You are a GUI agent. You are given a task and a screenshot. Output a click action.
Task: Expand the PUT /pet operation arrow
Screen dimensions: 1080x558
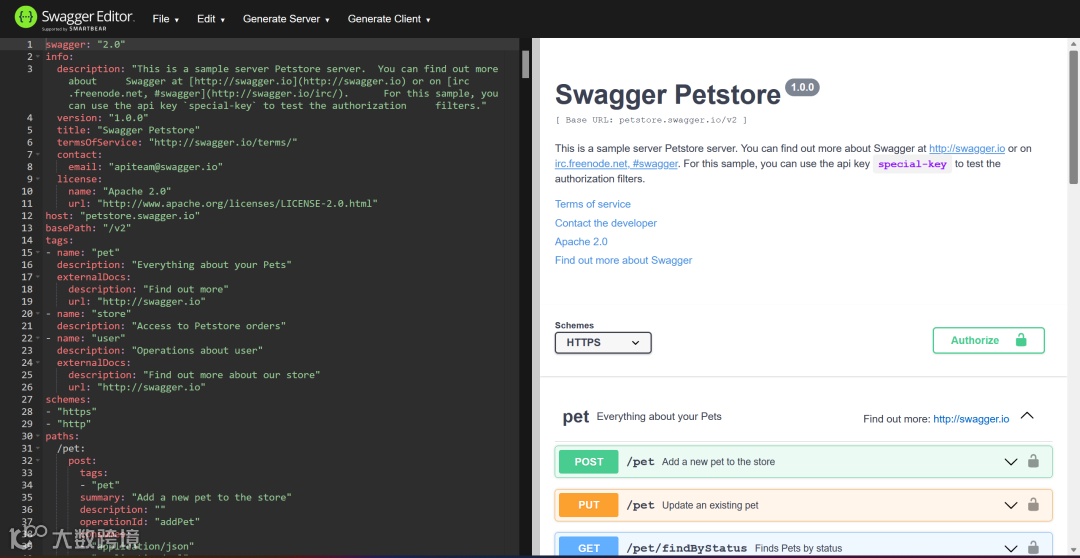pos(1010,506)
